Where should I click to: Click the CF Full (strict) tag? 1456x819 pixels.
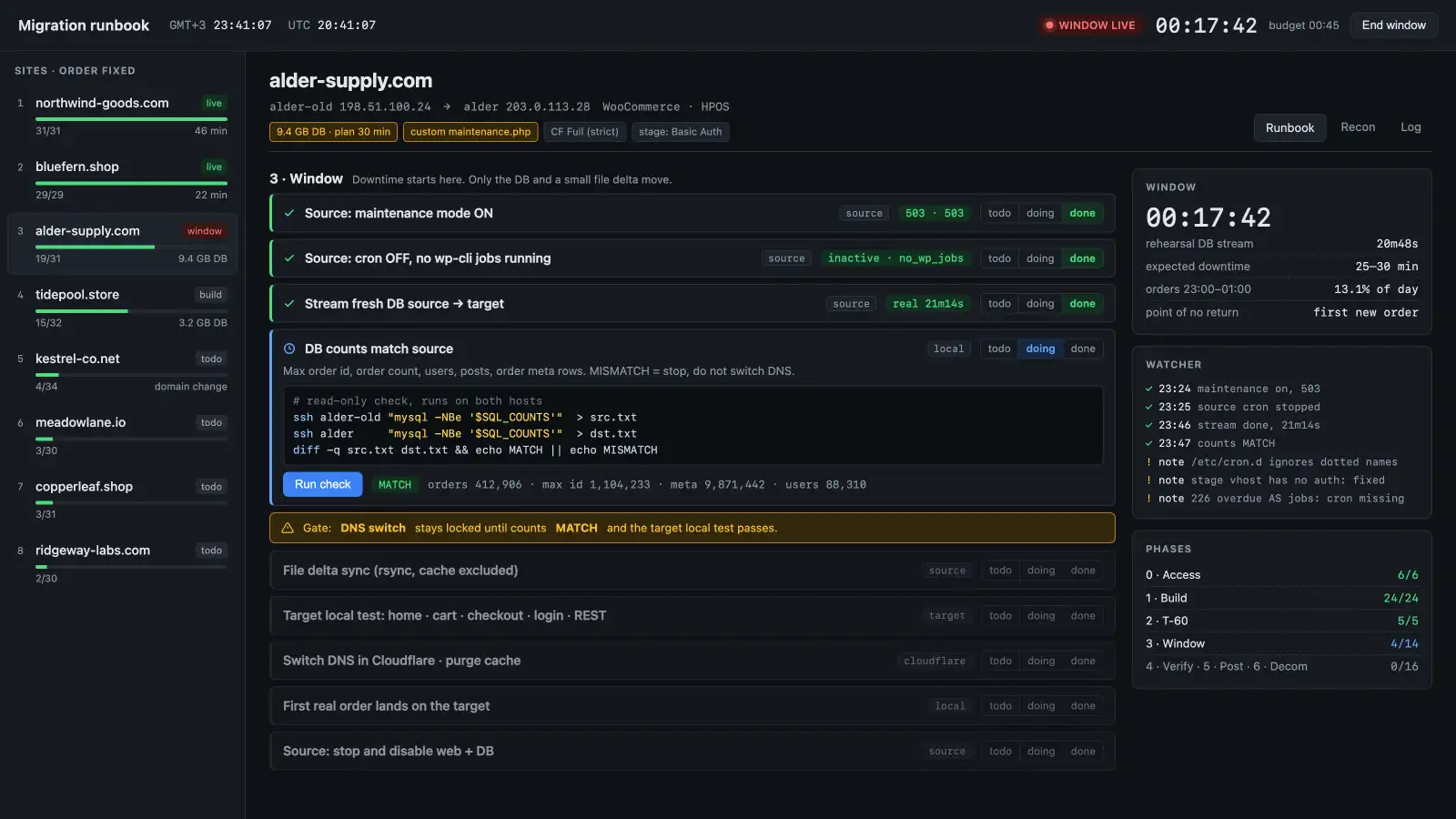click(x=584, y=132)
